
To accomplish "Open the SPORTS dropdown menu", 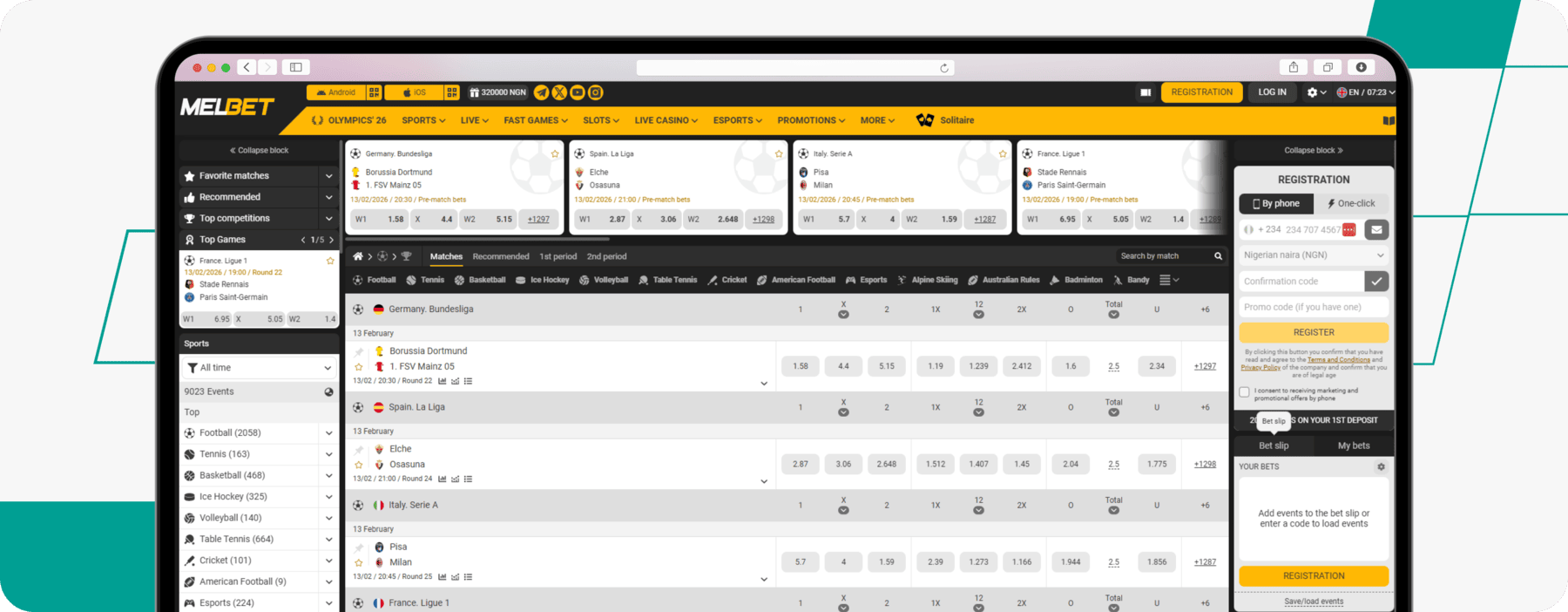I will coord(423,120).
